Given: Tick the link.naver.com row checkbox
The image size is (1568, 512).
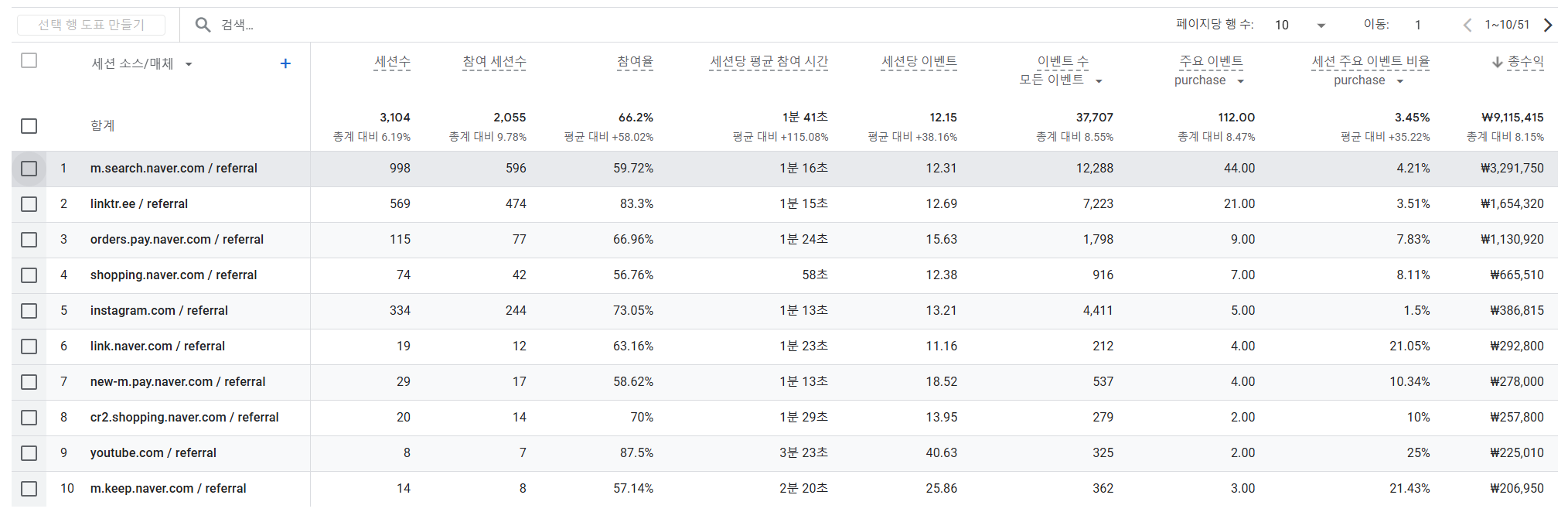Looking at the screenshot, I should pyautogui.click(x=29, y=346).
